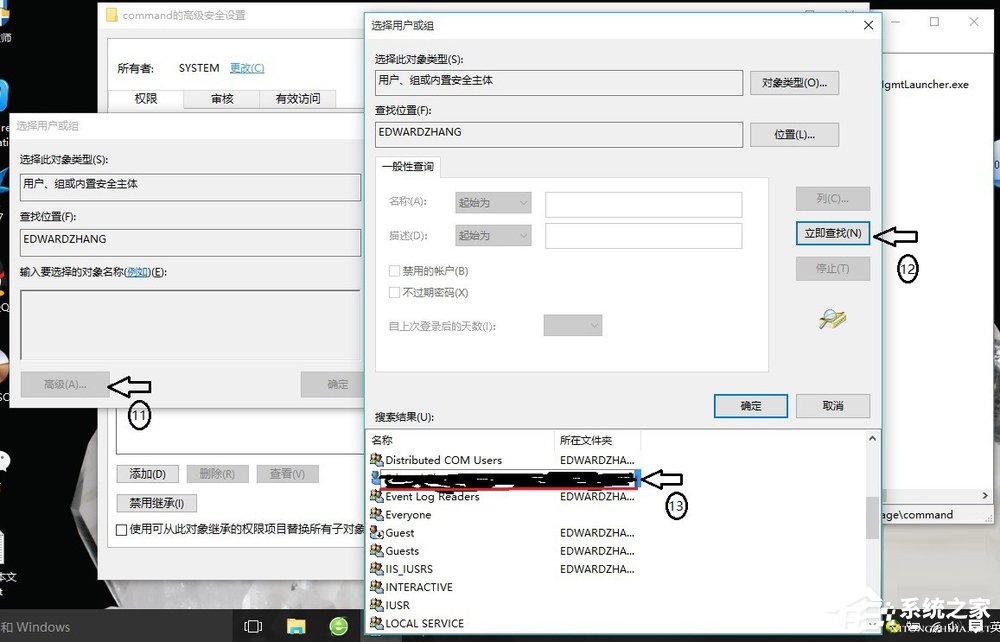
Task: Open File Explorer from the taskbar
Action: (x=295, y=624)
